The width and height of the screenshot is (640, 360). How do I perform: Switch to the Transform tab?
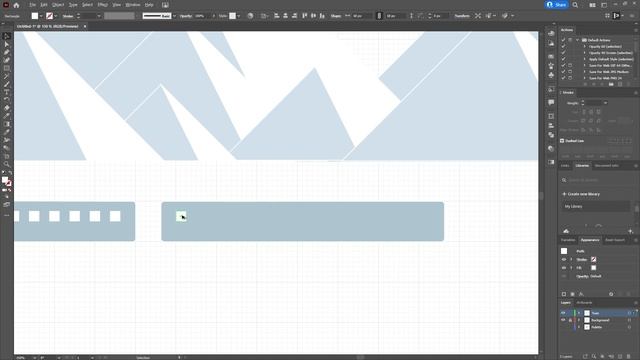pyautogui.click(x=568, y=240)
